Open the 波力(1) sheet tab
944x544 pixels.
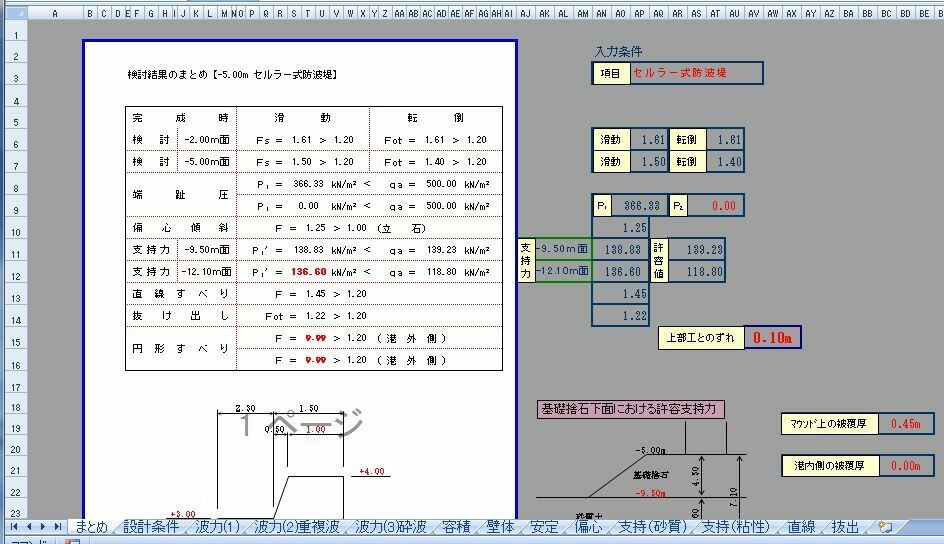click(217, 527)
